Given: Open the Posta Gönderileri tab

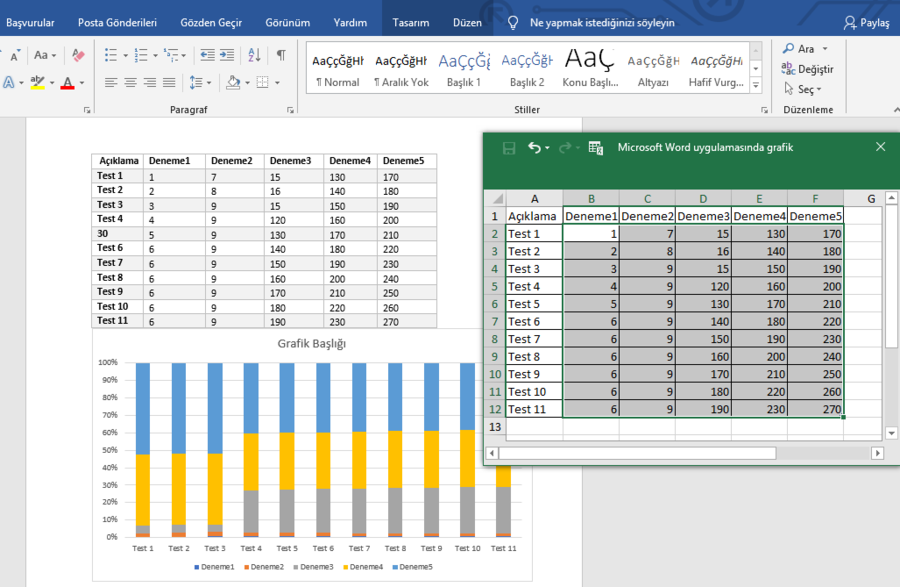Looking at the screenshot, I should (x=117, y=23).
